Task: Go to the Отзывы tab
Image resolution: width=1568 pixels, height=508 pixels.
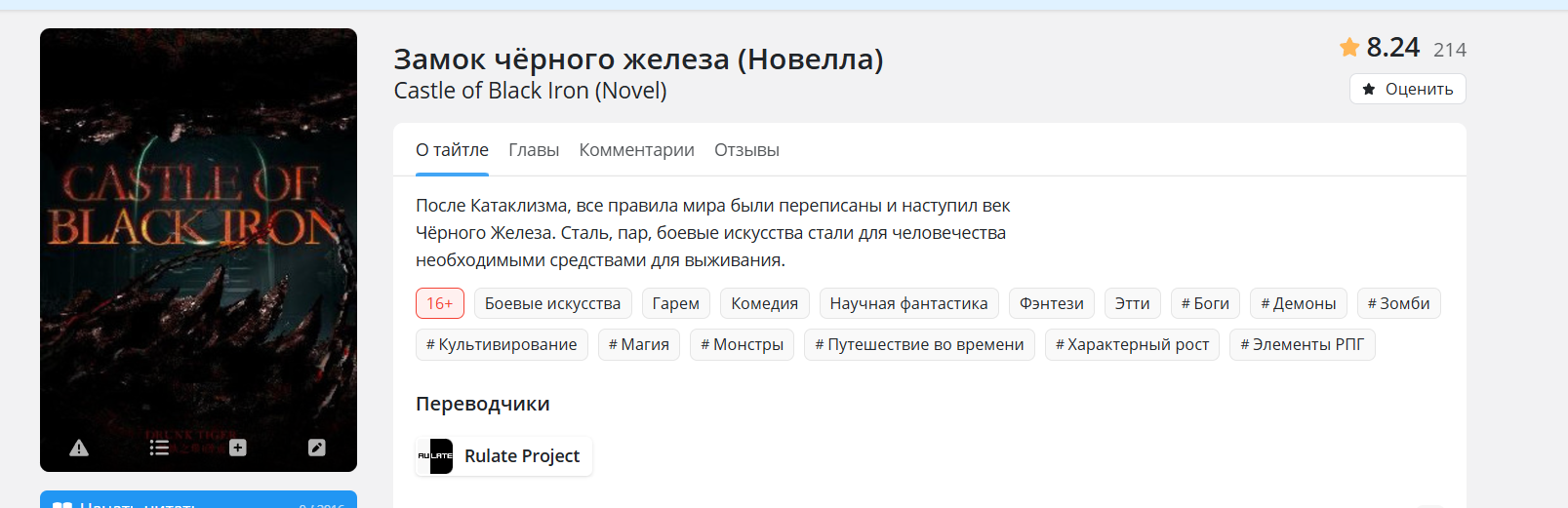Action: tap(746, 150)
